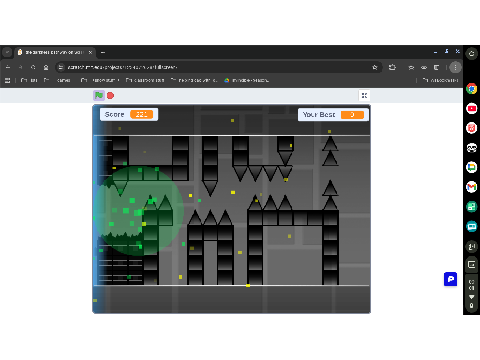Click the red stop sign button

click(110, 96)
